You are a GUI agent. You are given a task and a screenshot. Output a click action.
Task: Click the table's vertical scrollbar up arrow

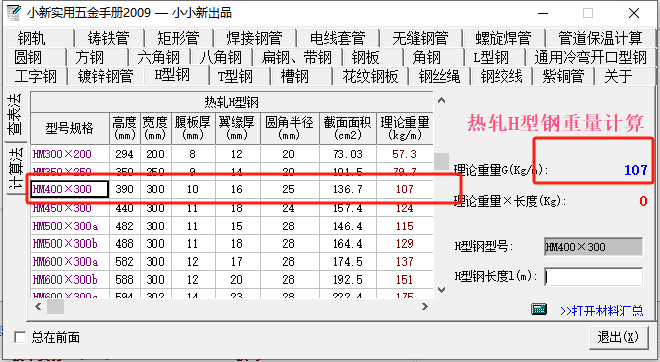[x=441, y=100]
